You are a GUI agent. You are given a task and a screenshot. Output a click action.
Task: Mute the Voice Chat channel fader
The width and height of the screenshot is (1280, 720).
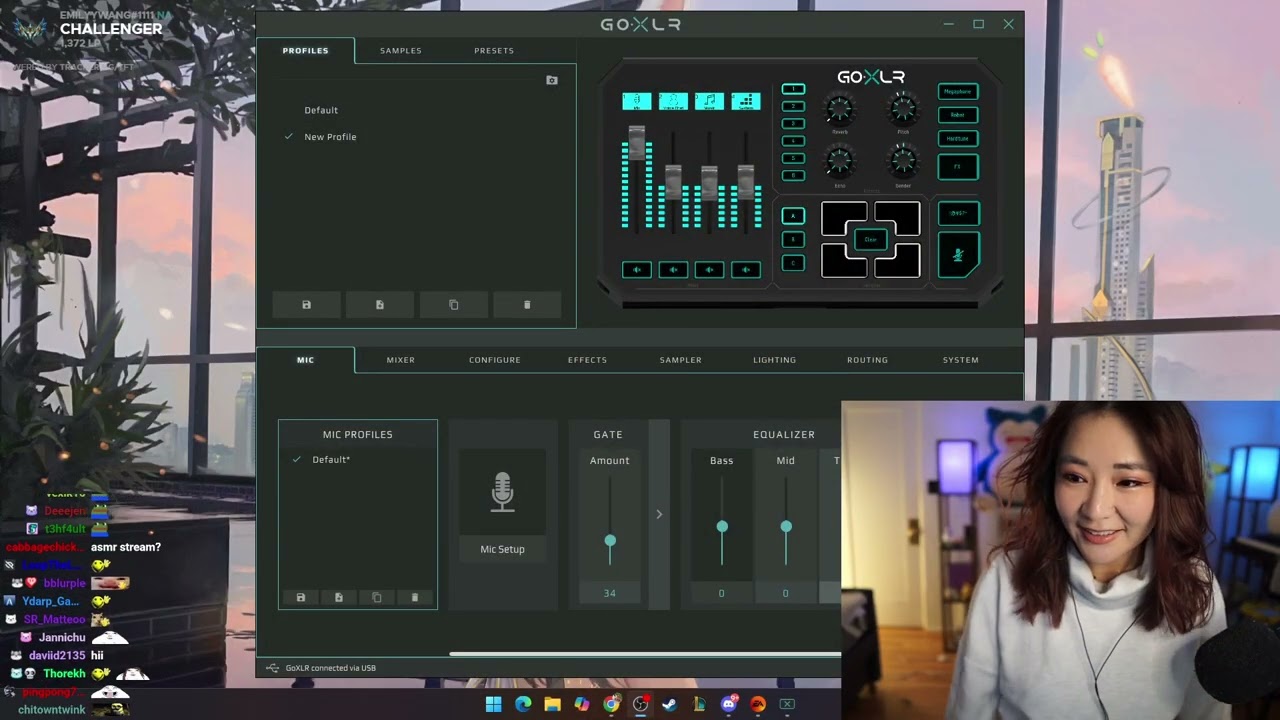click(673, 269)
